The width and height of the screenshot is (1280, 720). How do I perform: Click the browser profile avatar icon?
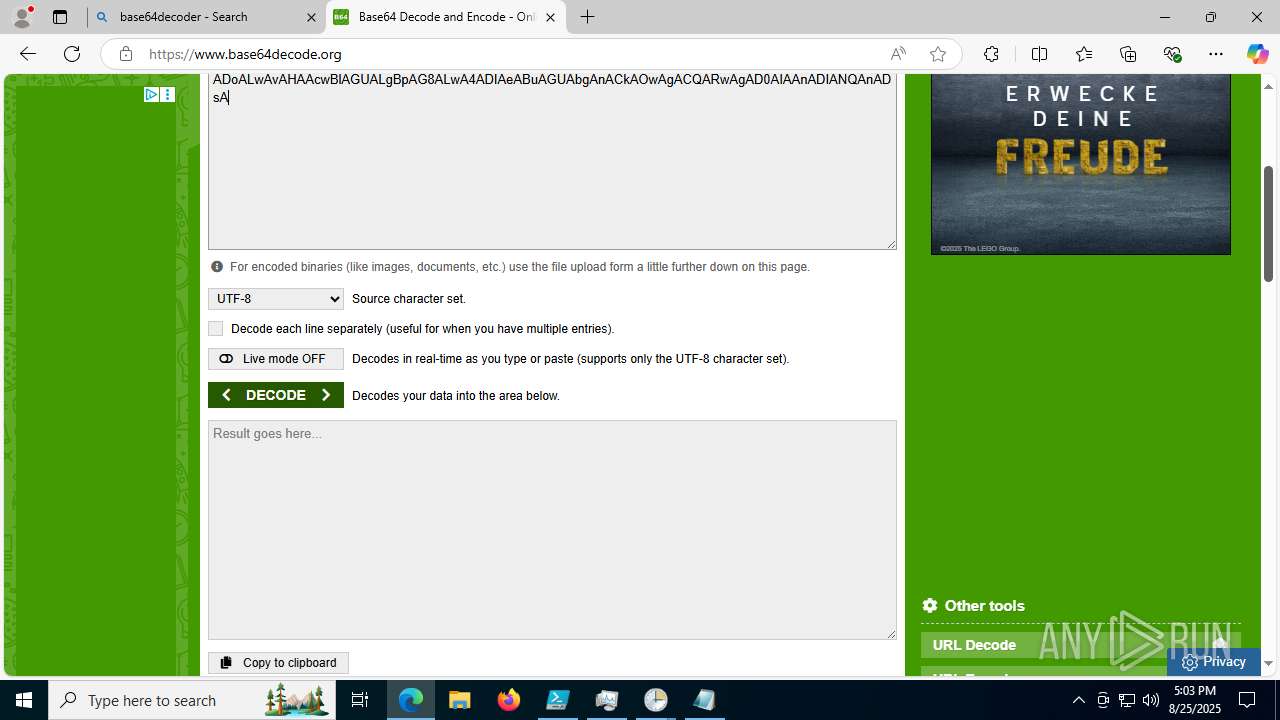point(22,17)
